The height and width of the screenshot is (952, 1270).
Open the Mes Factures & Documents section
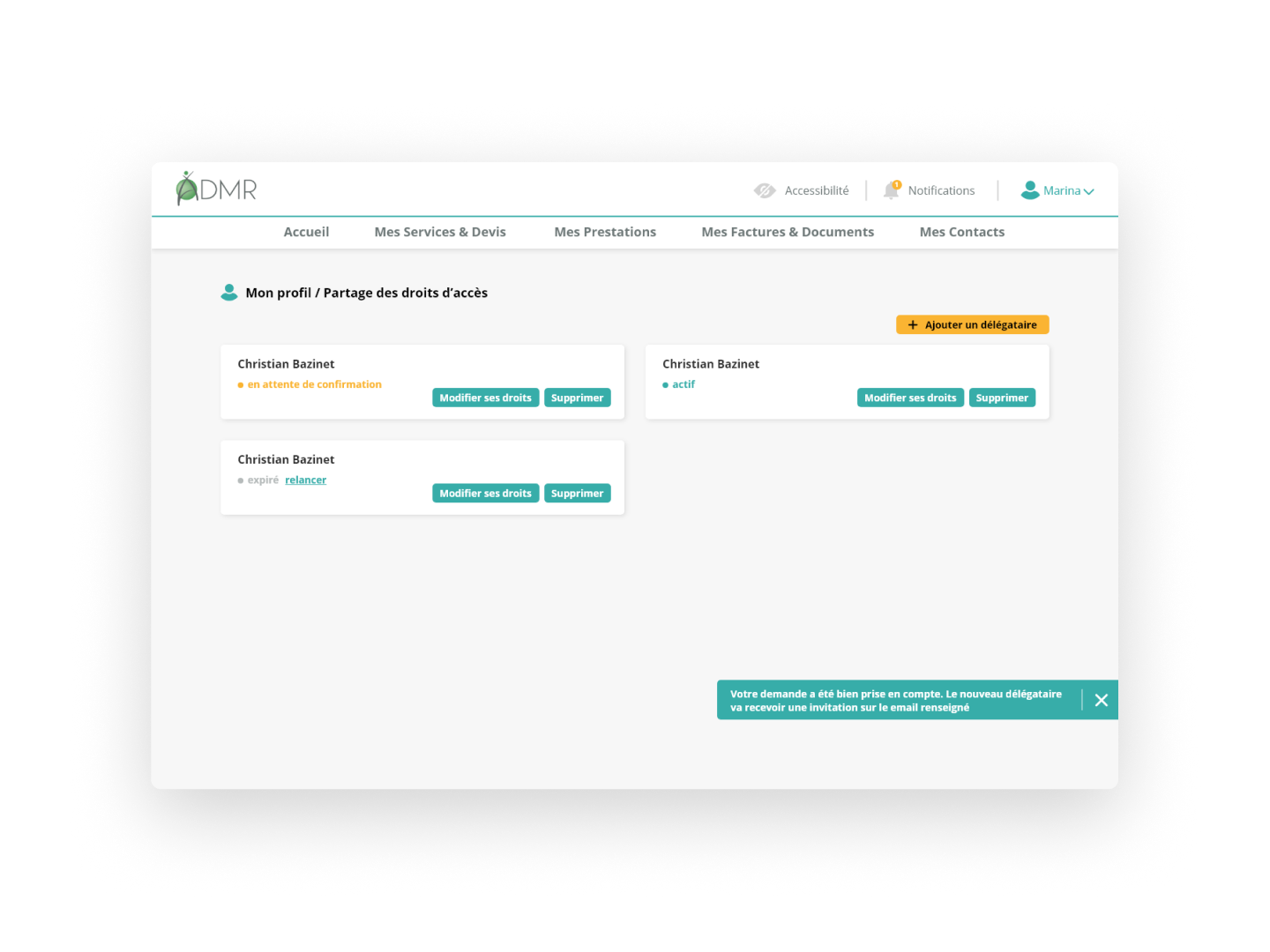pyautogui.click(x=788, y=232)
